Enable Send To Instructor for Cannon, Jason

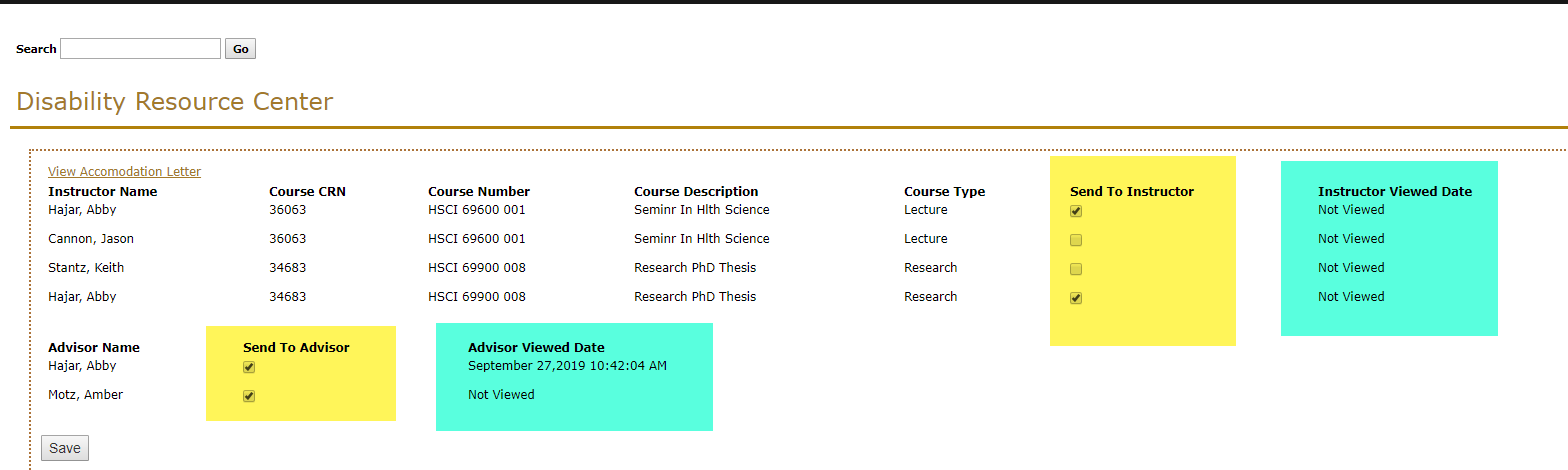coord(1076,240)
